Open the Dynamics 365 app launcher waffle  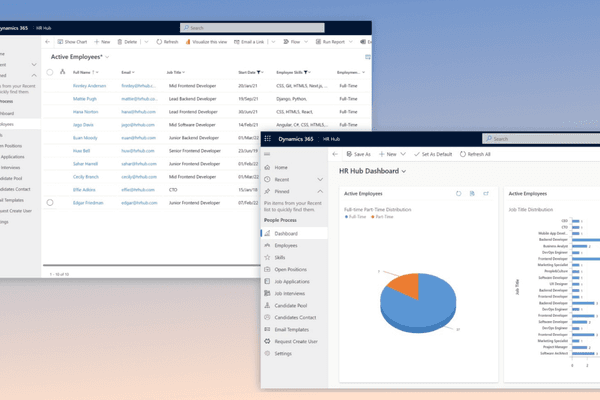[x=267, y=139]
